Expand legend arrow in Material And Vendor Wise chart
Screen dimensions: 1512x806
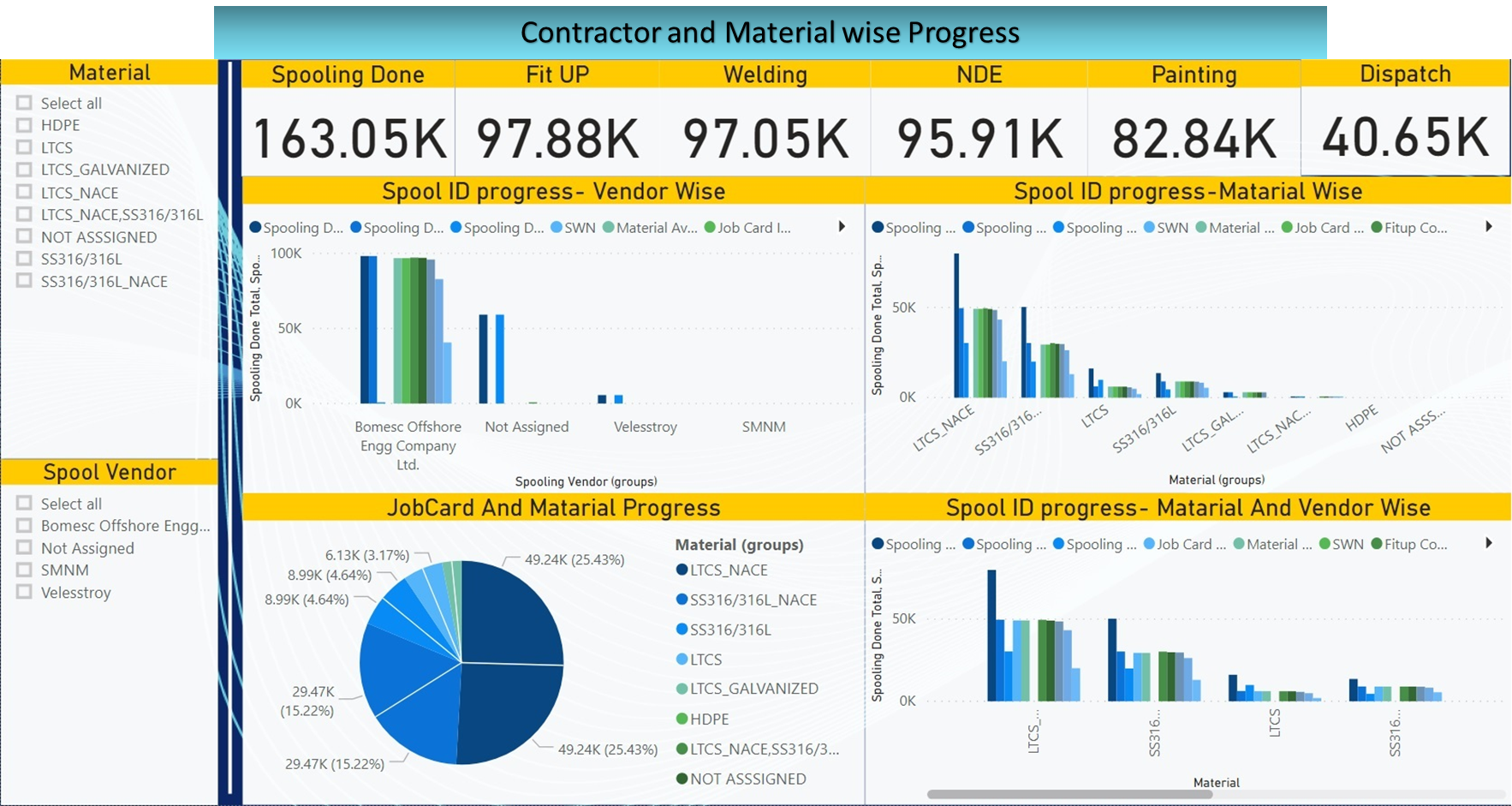pos(1489,543)
